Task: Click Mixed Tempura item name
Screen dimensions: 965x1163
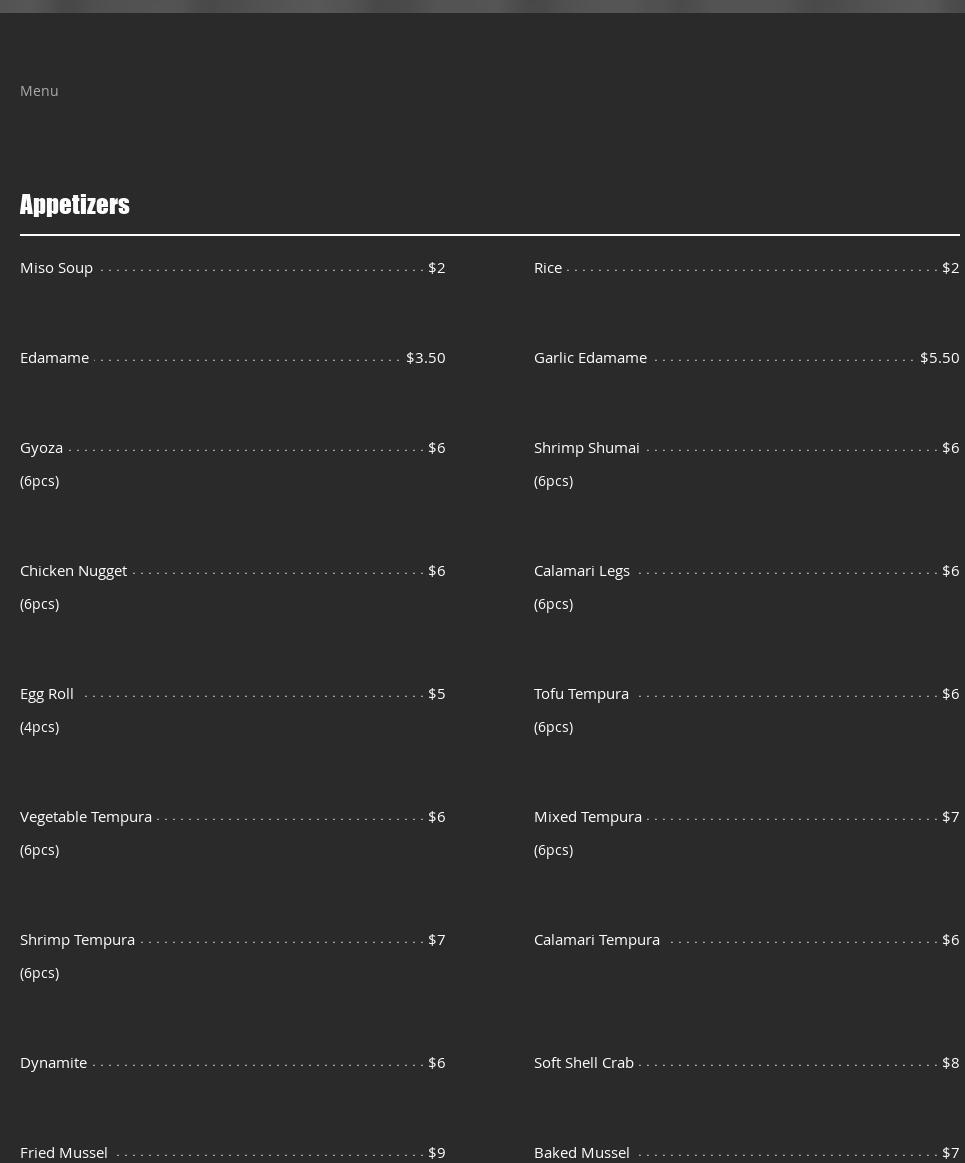Action: click(587, 817)
